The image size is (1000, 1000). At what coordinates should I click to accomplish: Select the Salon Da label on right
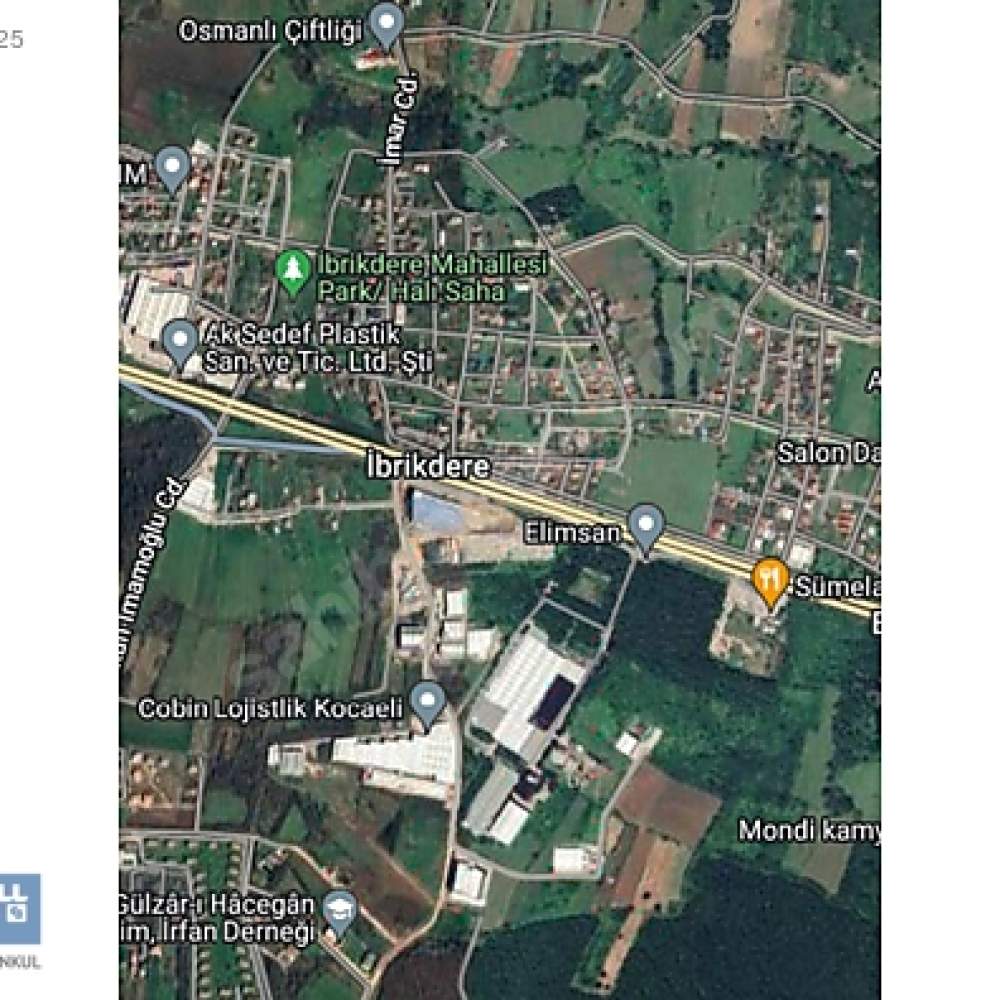coord(829,453)
